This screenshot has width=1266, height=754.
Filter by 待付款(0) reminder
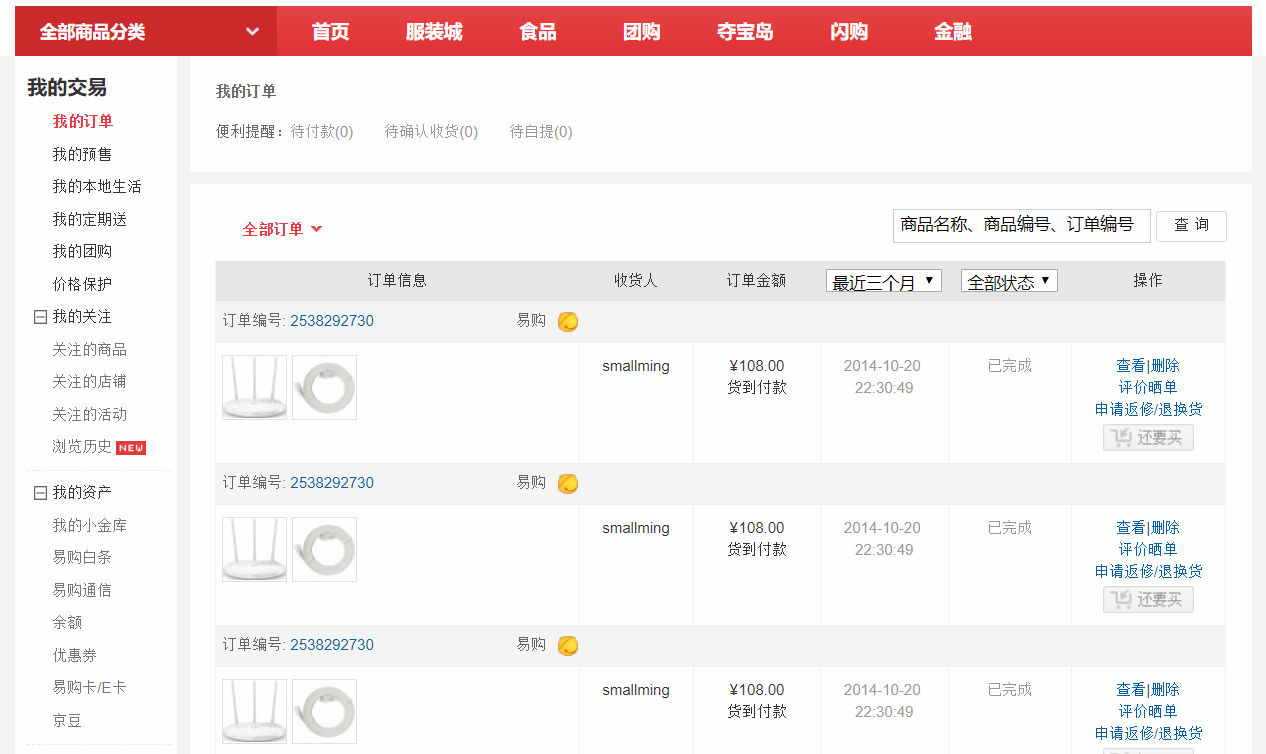click(322, 132)
